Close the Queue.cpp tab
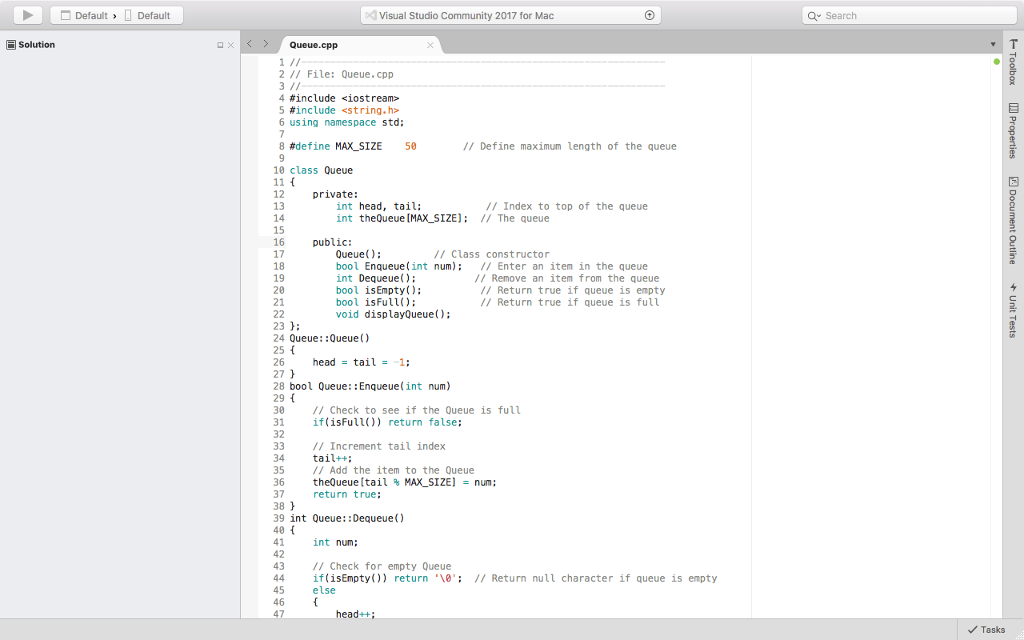Screen dimensions: 1024x640 430,45
